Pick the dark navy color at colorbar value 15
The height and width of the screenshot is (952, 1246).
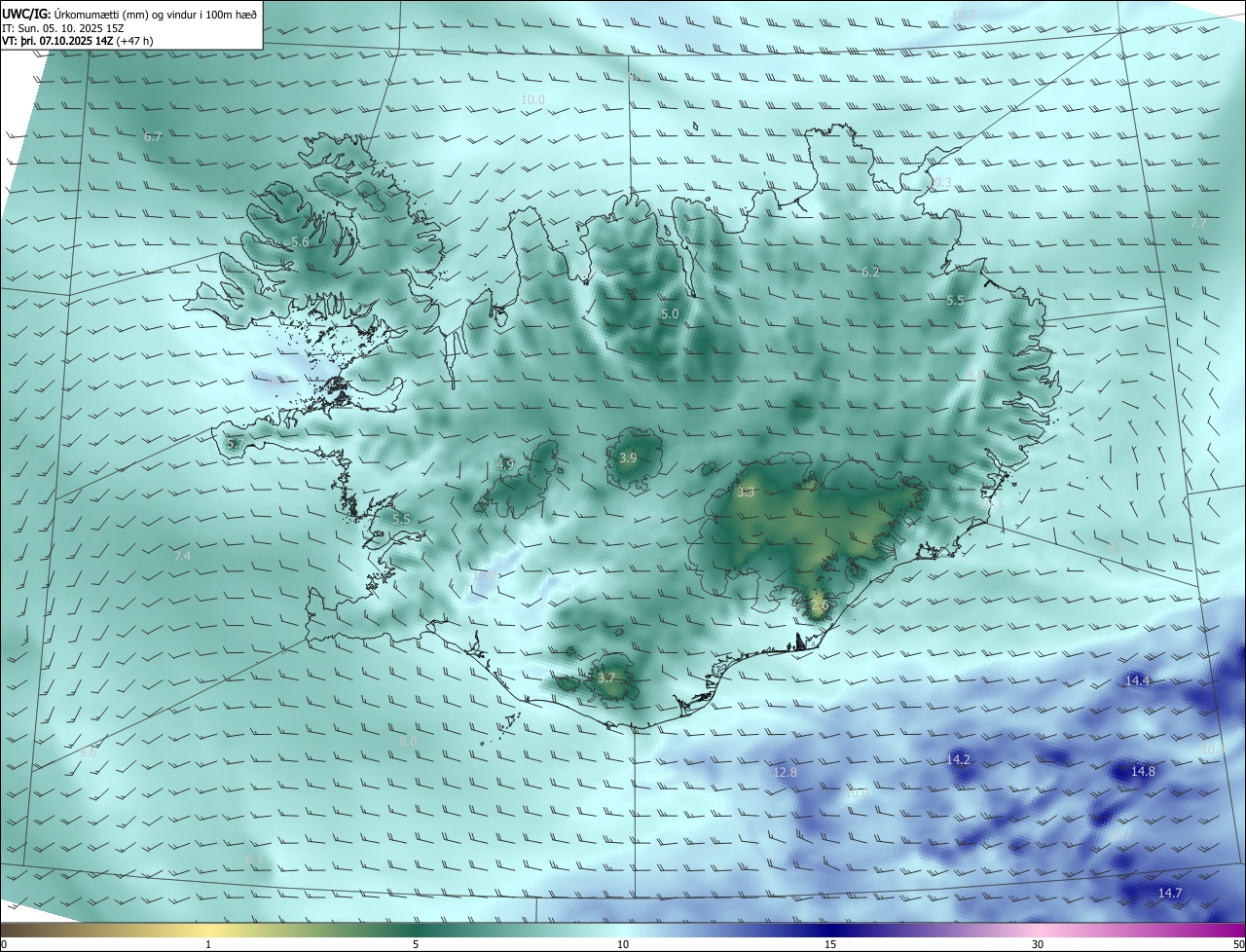coord(830,930)
